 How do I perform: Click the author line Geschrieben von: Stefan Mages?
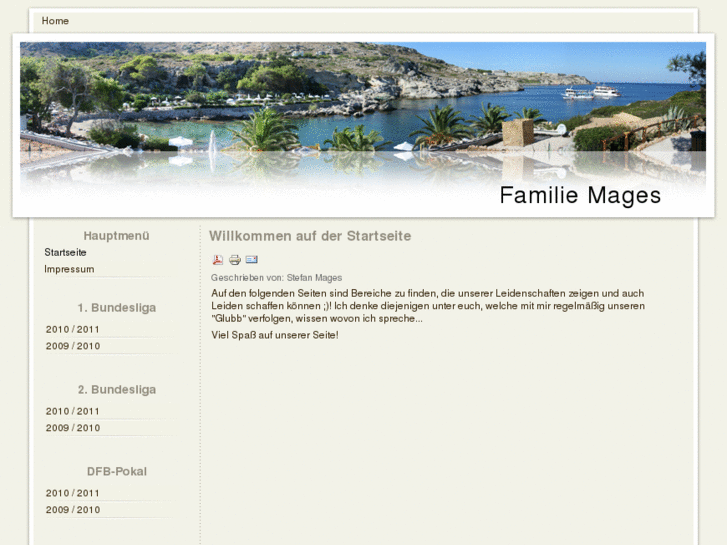click(x=276, y=277)
